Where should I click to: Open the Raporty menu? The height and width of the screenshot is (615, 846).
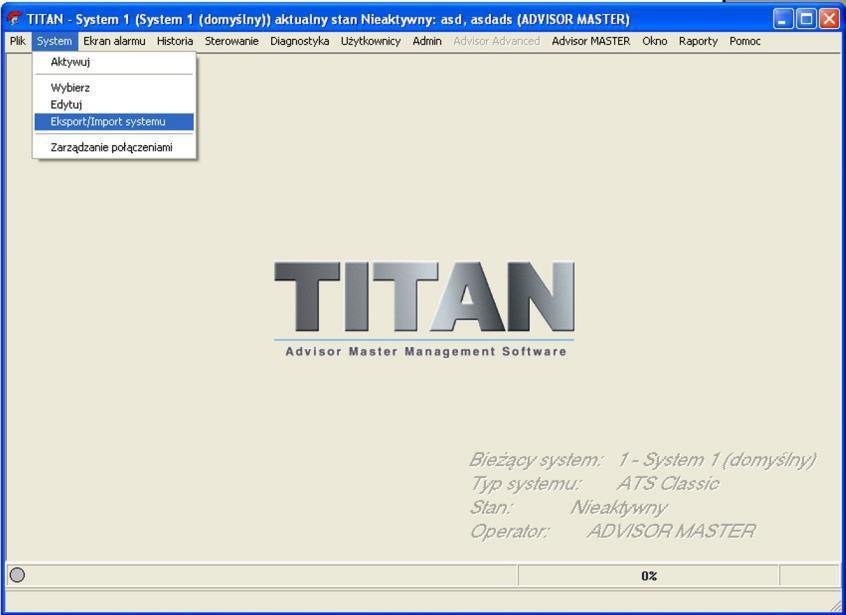698,41
